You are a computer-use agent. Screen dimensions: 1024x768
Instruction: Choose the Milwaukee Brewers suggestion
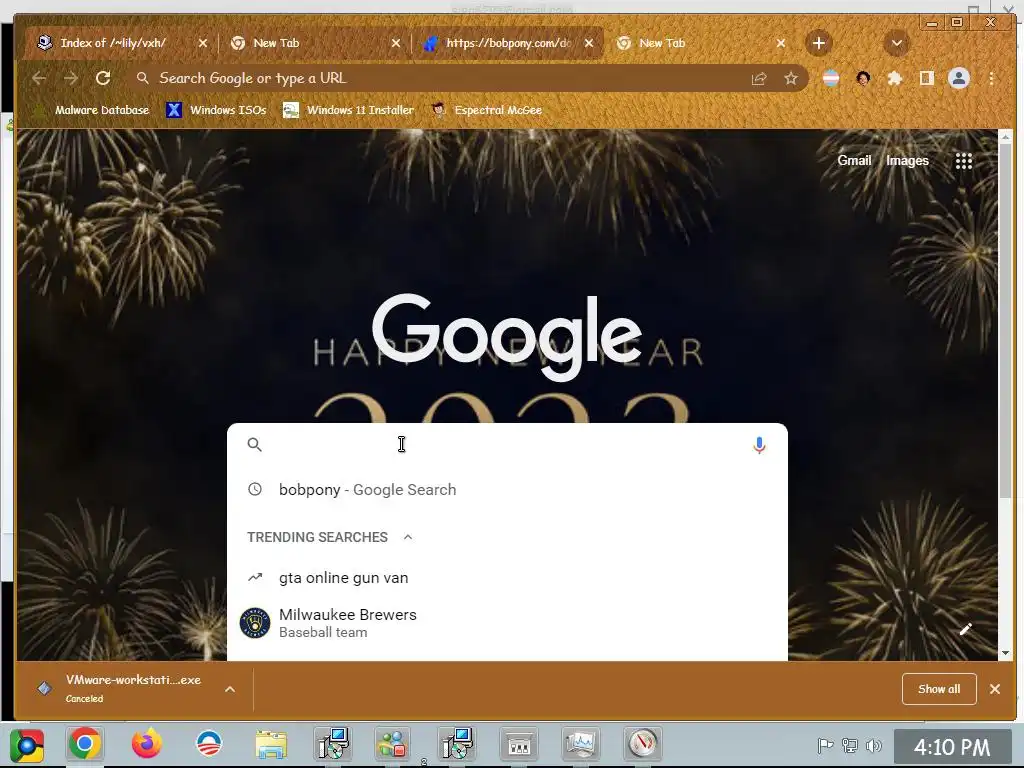pyautogui.click(x=507, y=623)
